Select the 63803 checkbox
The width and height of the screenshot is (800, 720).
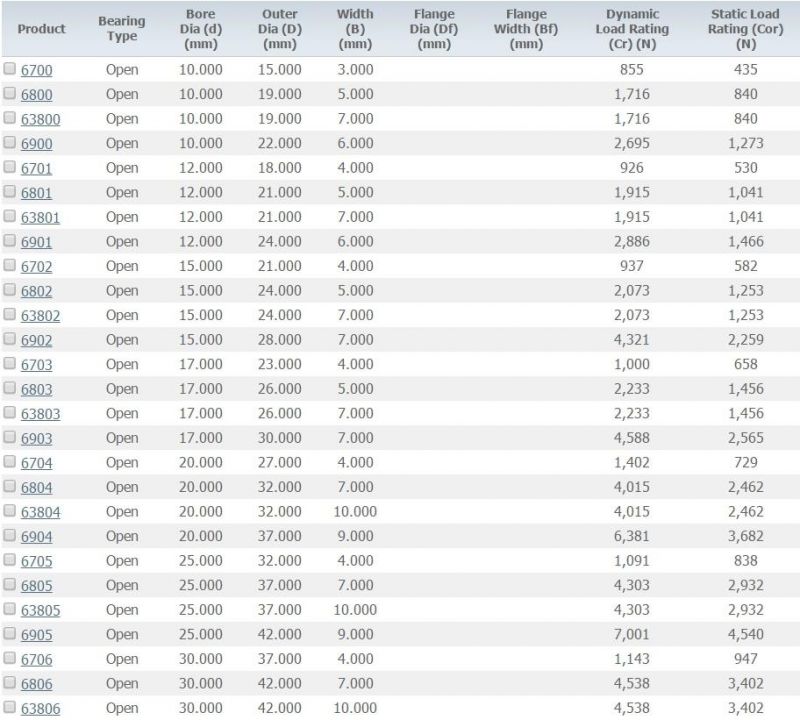tap(10, 412)
